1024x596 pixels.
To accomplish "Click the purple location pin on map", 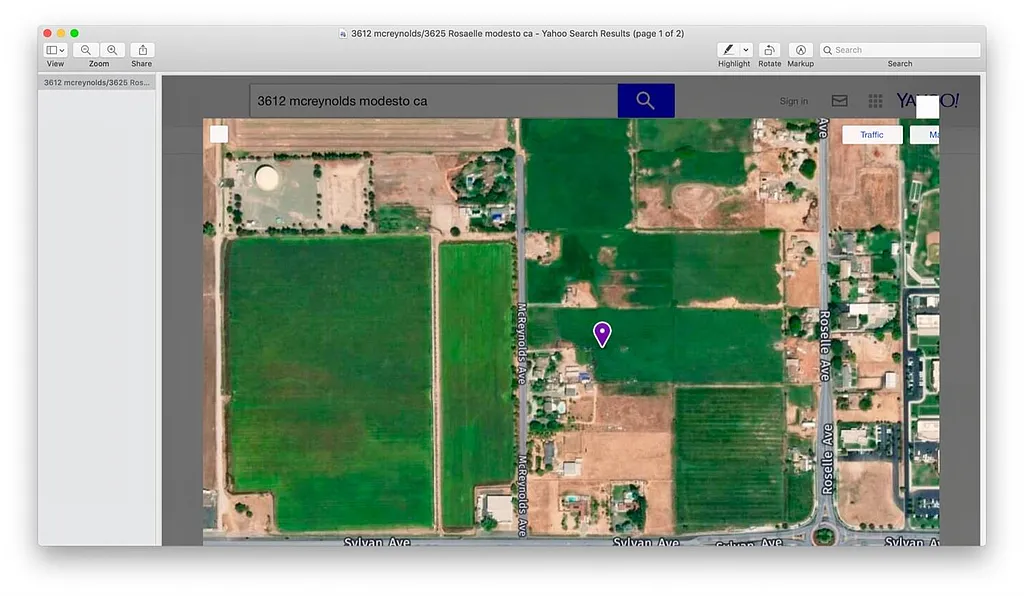I will coord(602,334).
